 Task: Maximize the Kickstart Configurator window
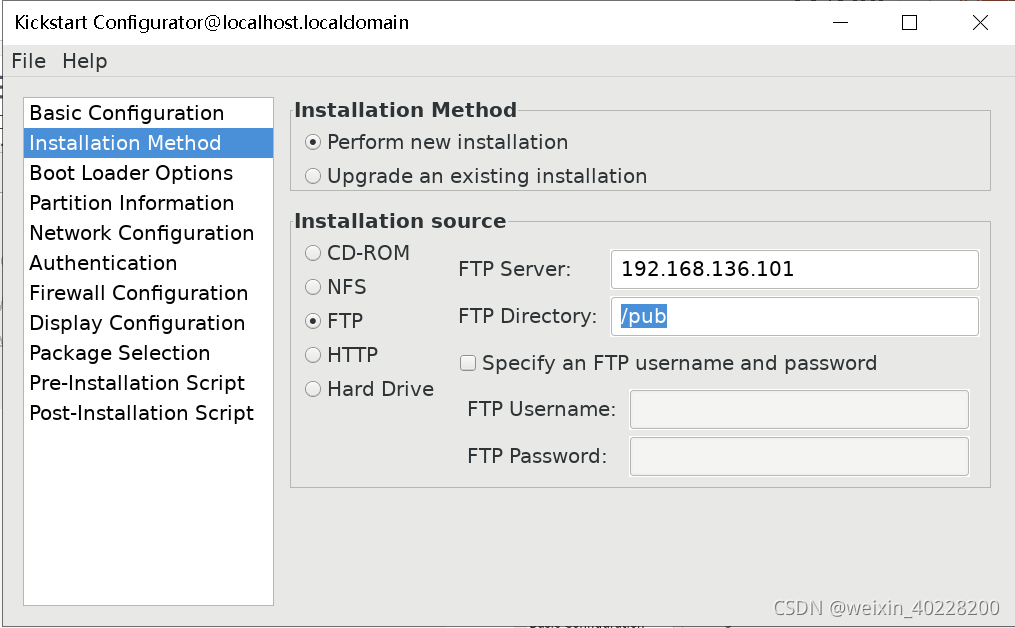click(x=909, y=23)
